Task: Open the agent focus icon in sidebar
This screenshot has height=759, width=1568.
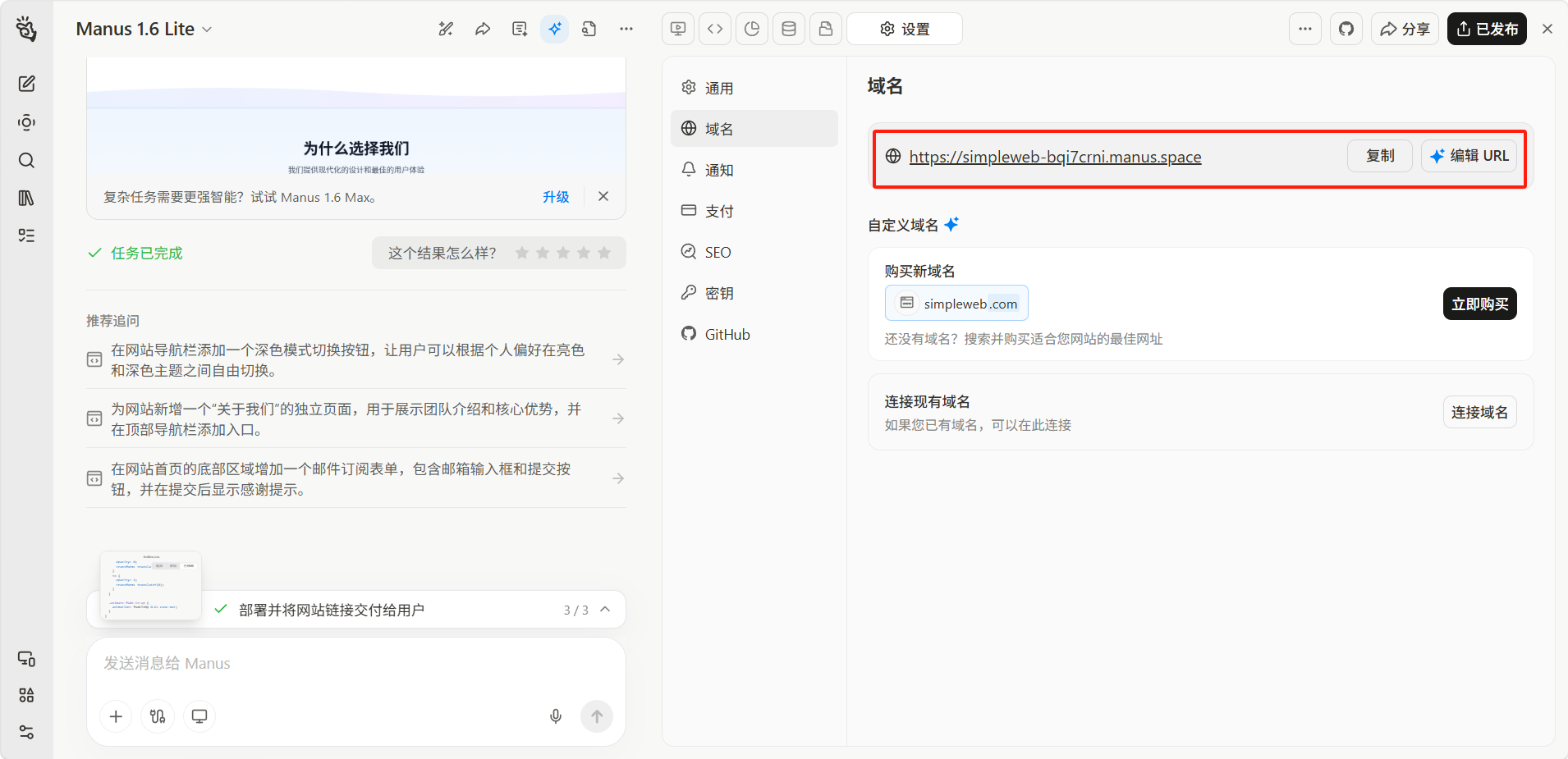Action: (26, 122)
